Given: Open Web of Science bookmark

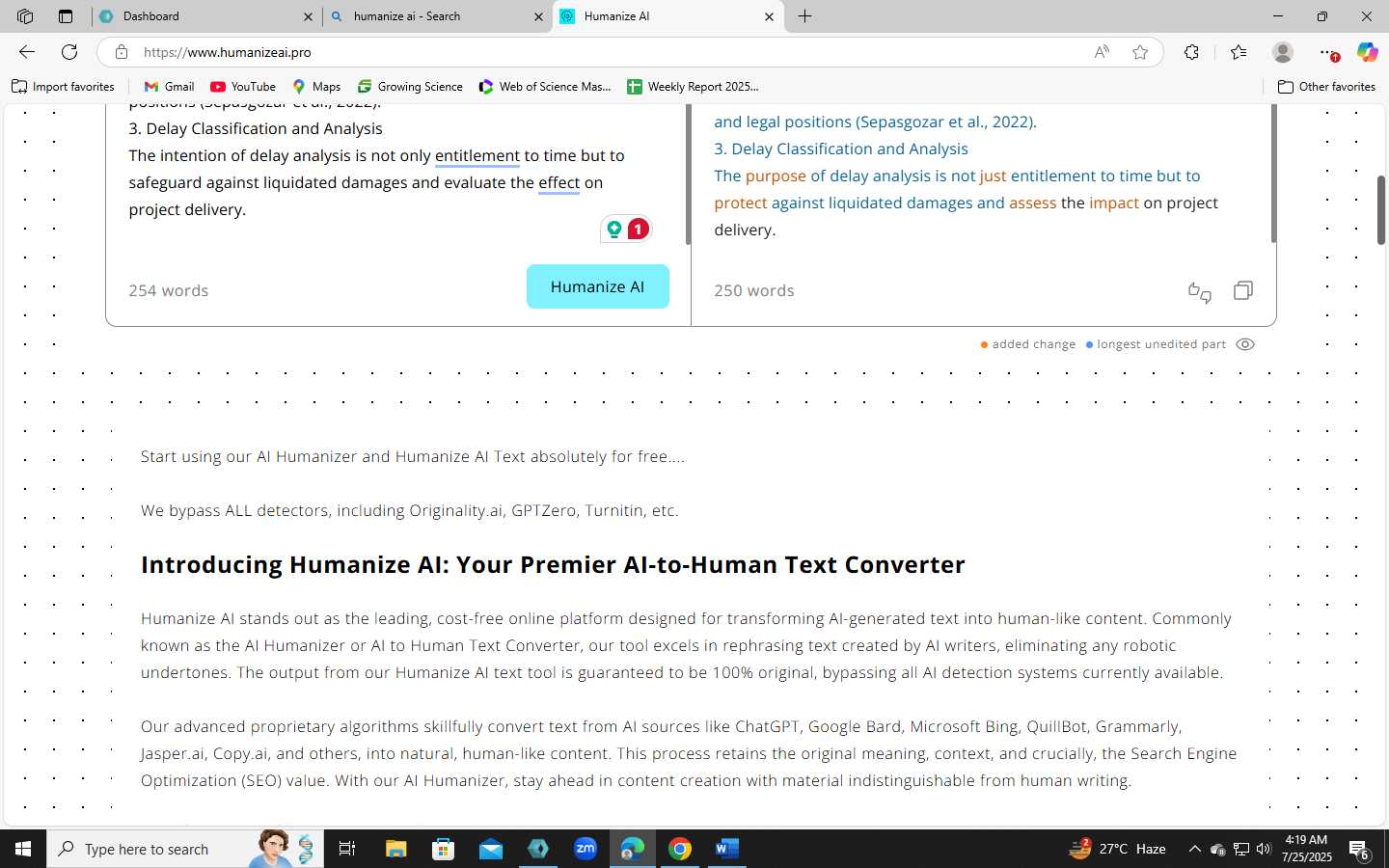Looking at the screenshot, I should point(545,87).
